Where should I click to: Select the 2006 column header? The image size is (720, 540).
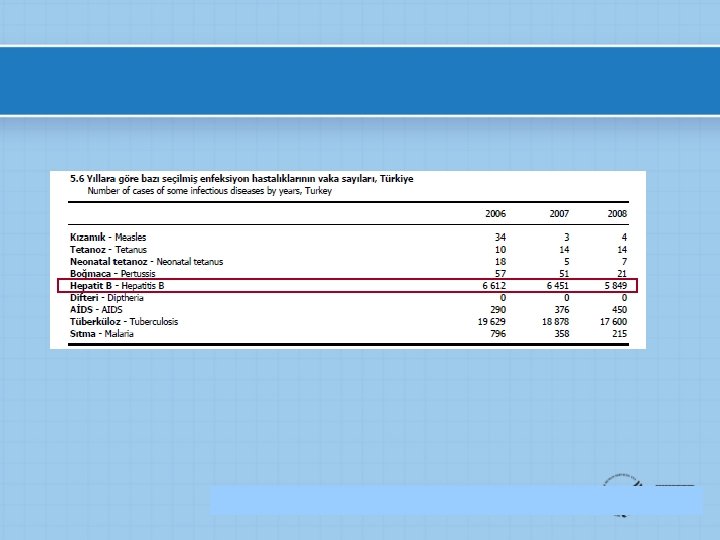pyautogui.click(x=495, y=214)
